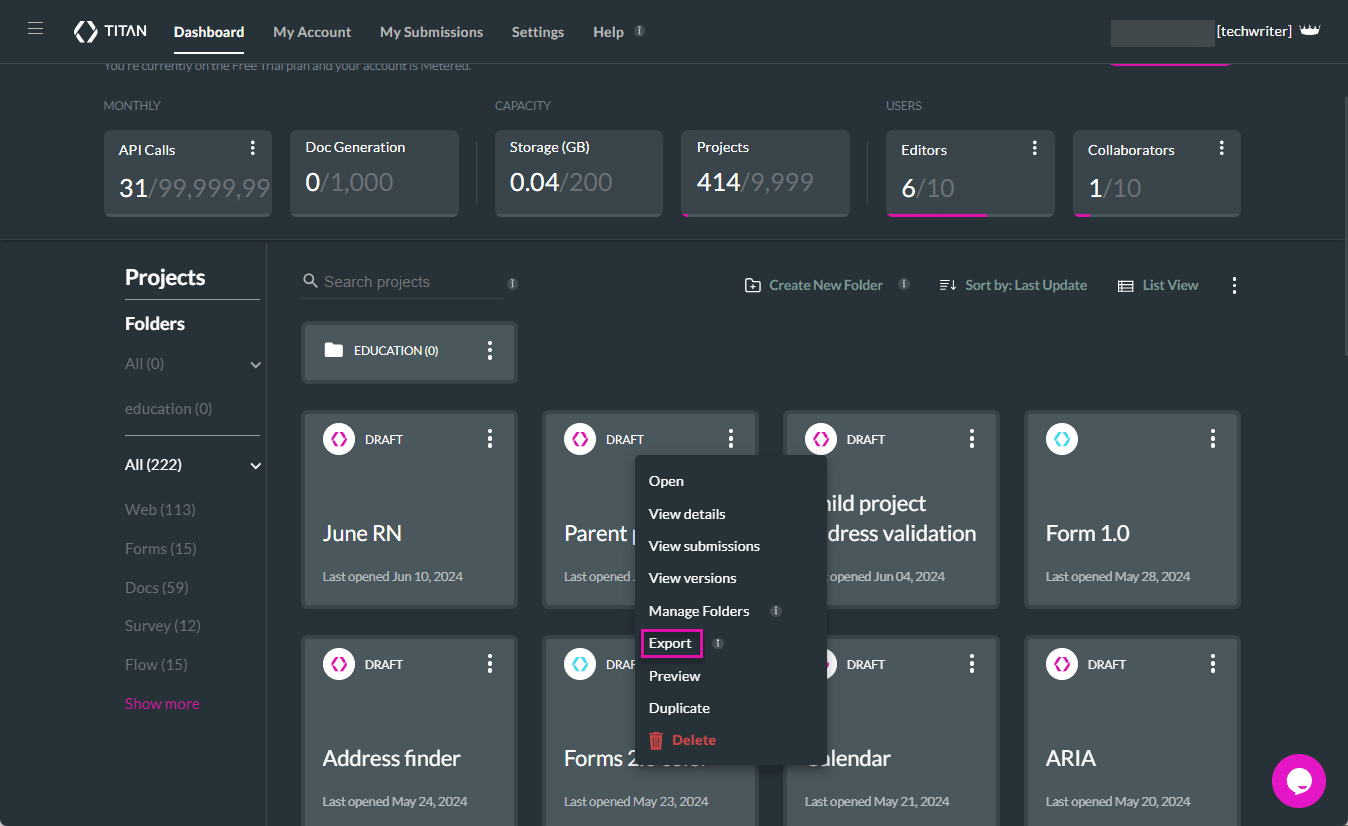Open the chat support widget
Viewport: 1348px width, 826px height.
point(1298,781)
